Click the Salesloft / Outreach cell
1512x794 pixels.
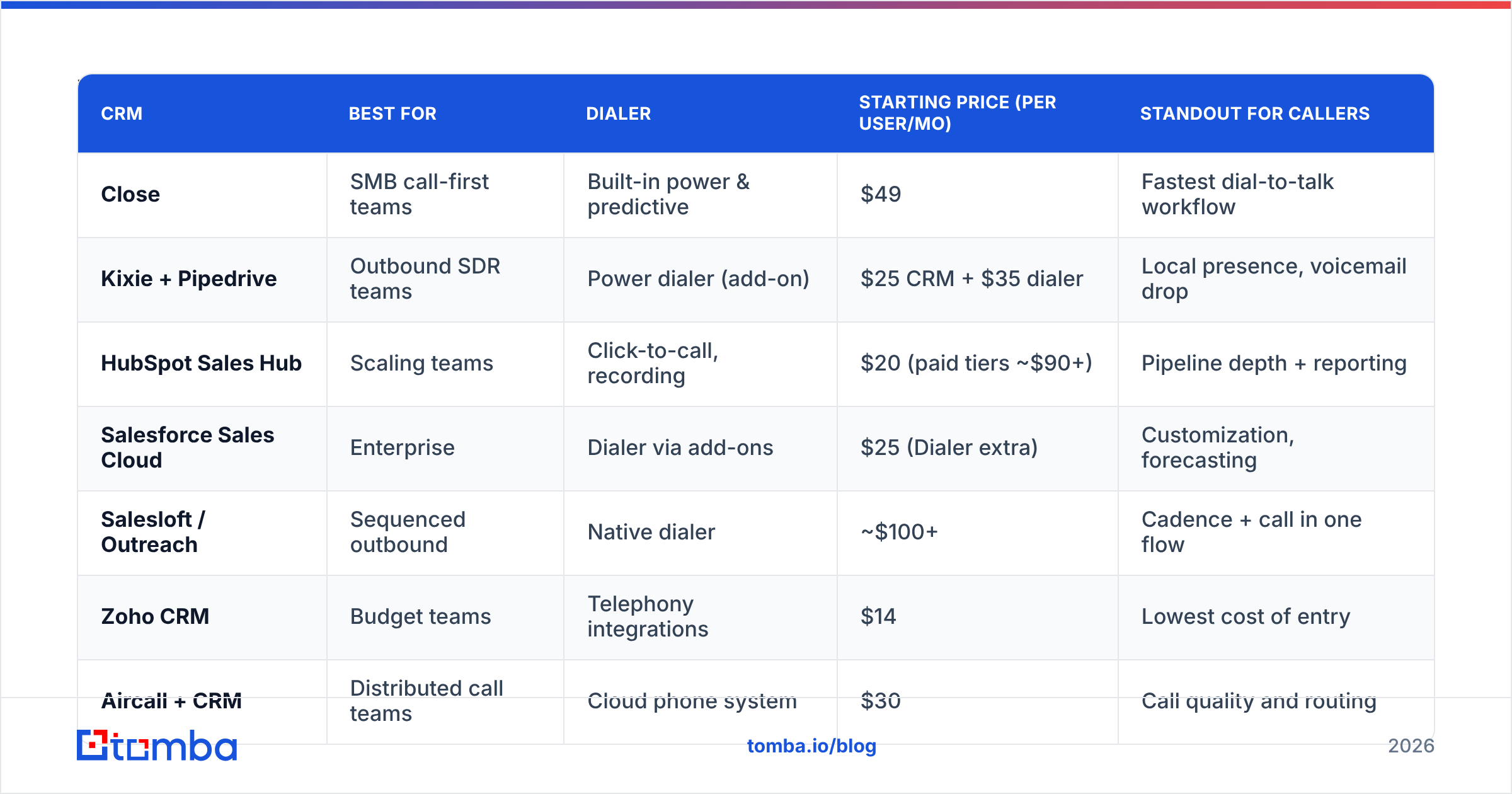point(202,532)
